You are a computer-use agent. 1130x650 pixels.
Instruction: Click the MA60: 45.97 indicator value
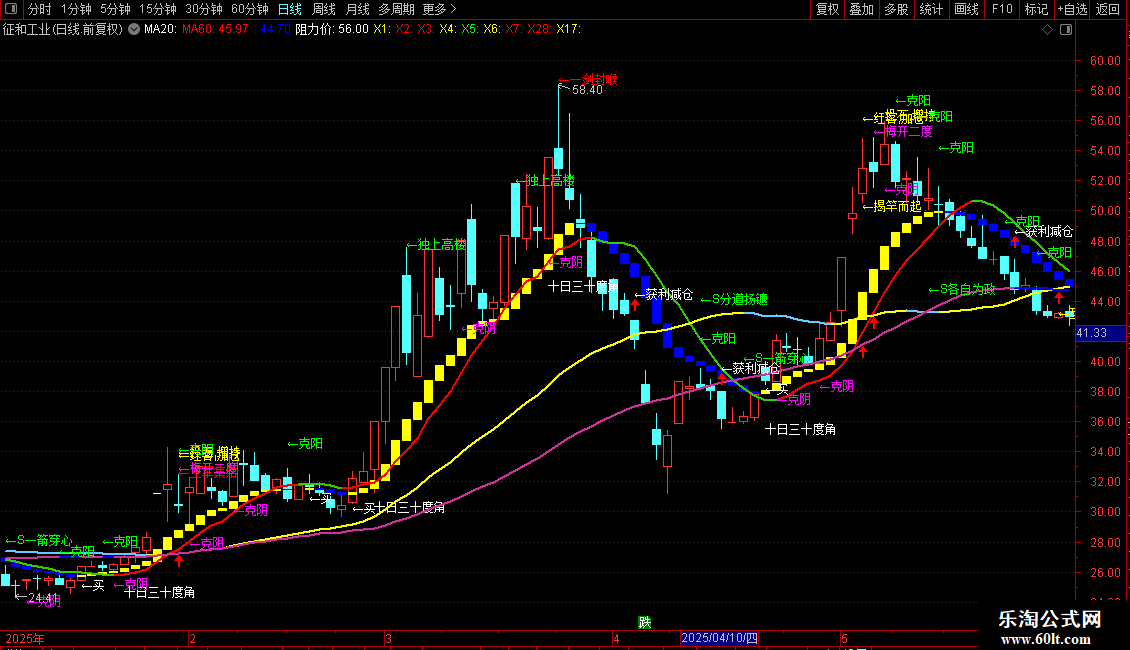[215, 30]
